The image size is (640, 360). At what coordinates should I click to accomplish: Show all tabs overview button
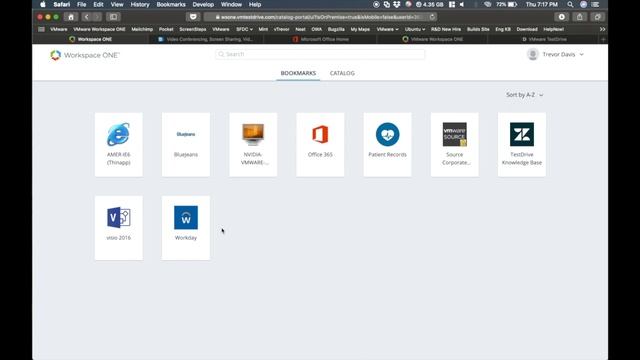(x=598, y=17)
